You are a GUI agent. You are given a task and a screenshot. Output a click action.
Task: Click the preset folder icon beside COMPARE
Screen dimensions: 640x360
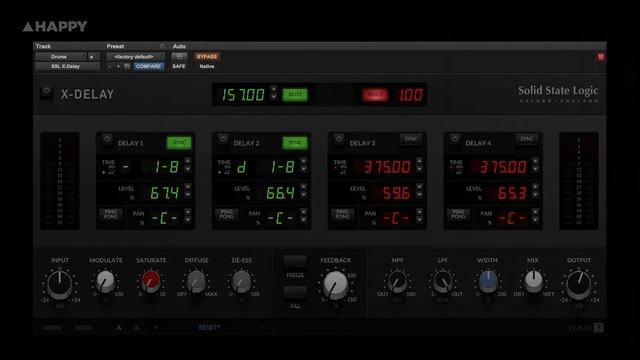[127, 66]
